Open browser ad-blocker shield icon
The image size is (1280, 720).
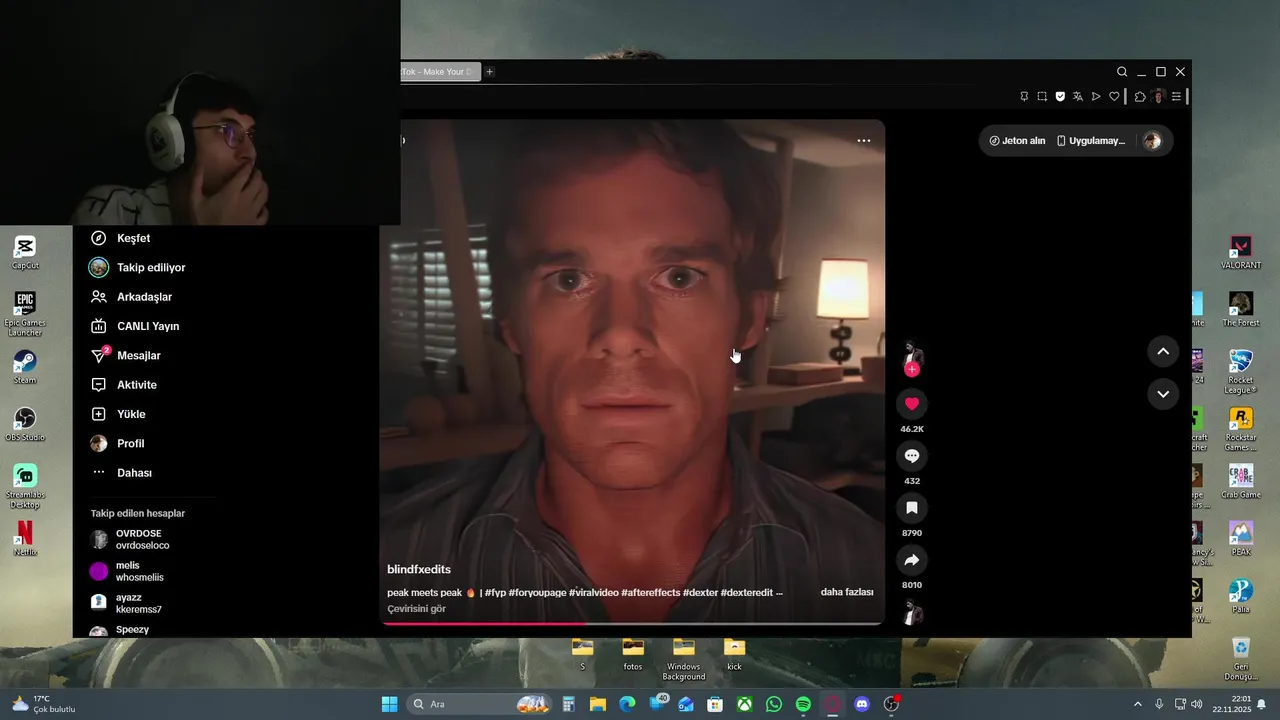coord(1060,97)
